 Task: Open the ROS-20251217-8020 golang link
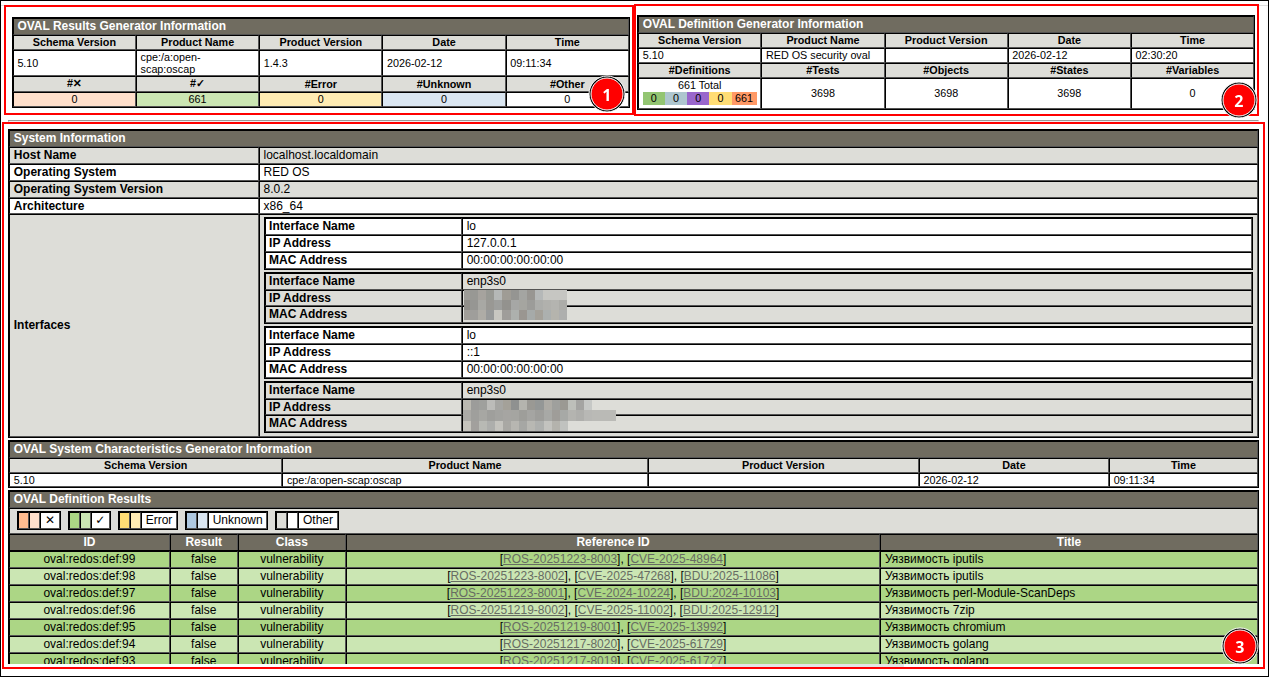561,644
